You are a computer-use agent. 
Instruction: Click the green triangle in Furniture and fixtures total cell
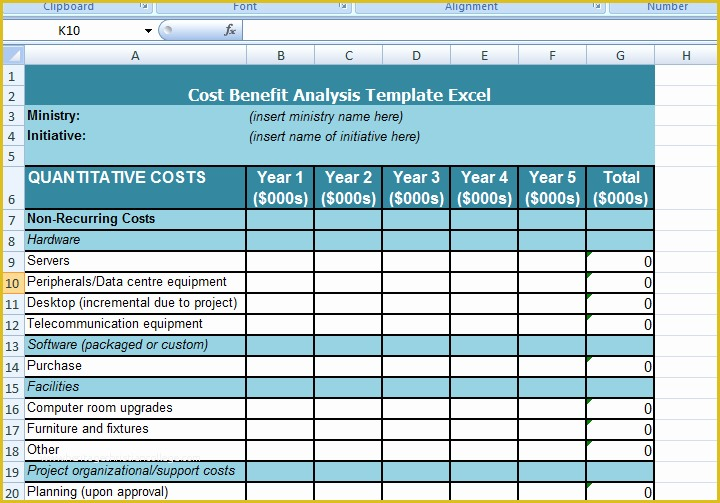[x=590, y=422]
